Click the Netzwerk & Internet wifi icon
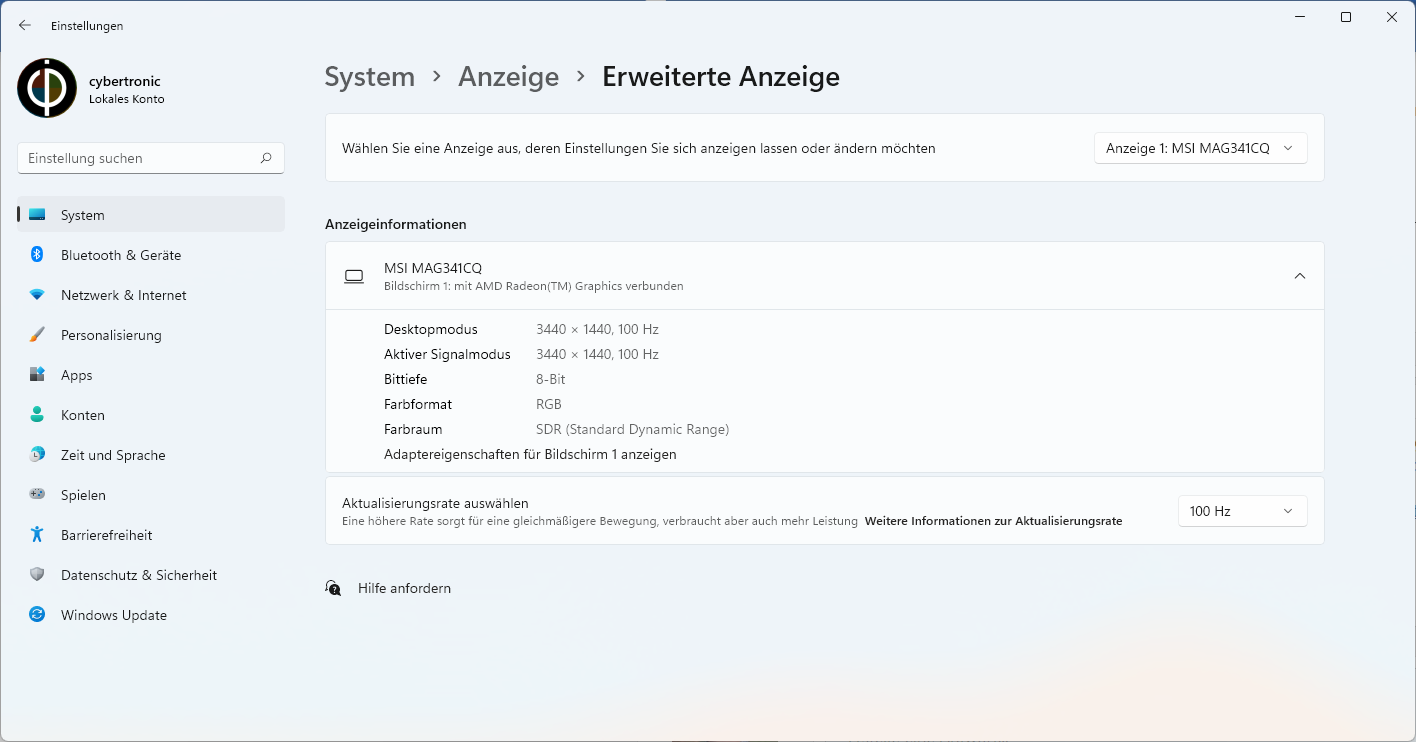This screenshot has width=1416, height=742. 37,295
